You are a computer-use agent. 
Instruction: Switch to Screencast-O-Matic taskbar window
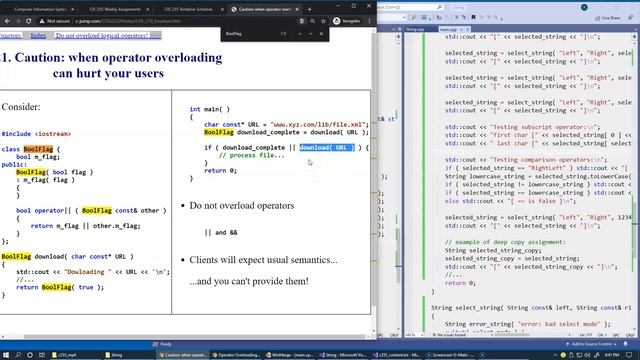[450, 355]
